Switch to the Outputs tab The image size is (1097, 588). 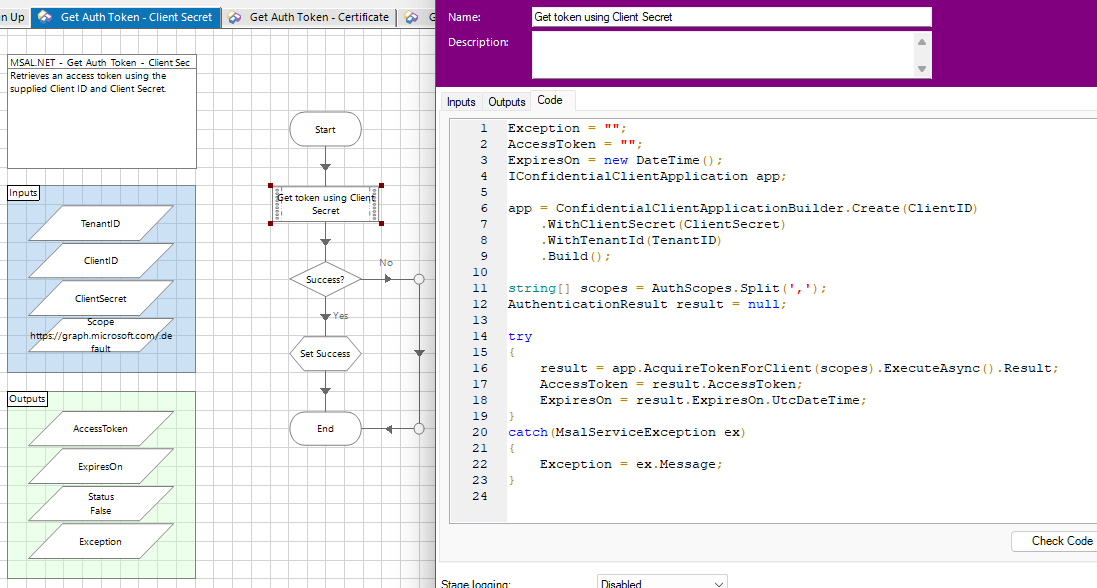507,102
